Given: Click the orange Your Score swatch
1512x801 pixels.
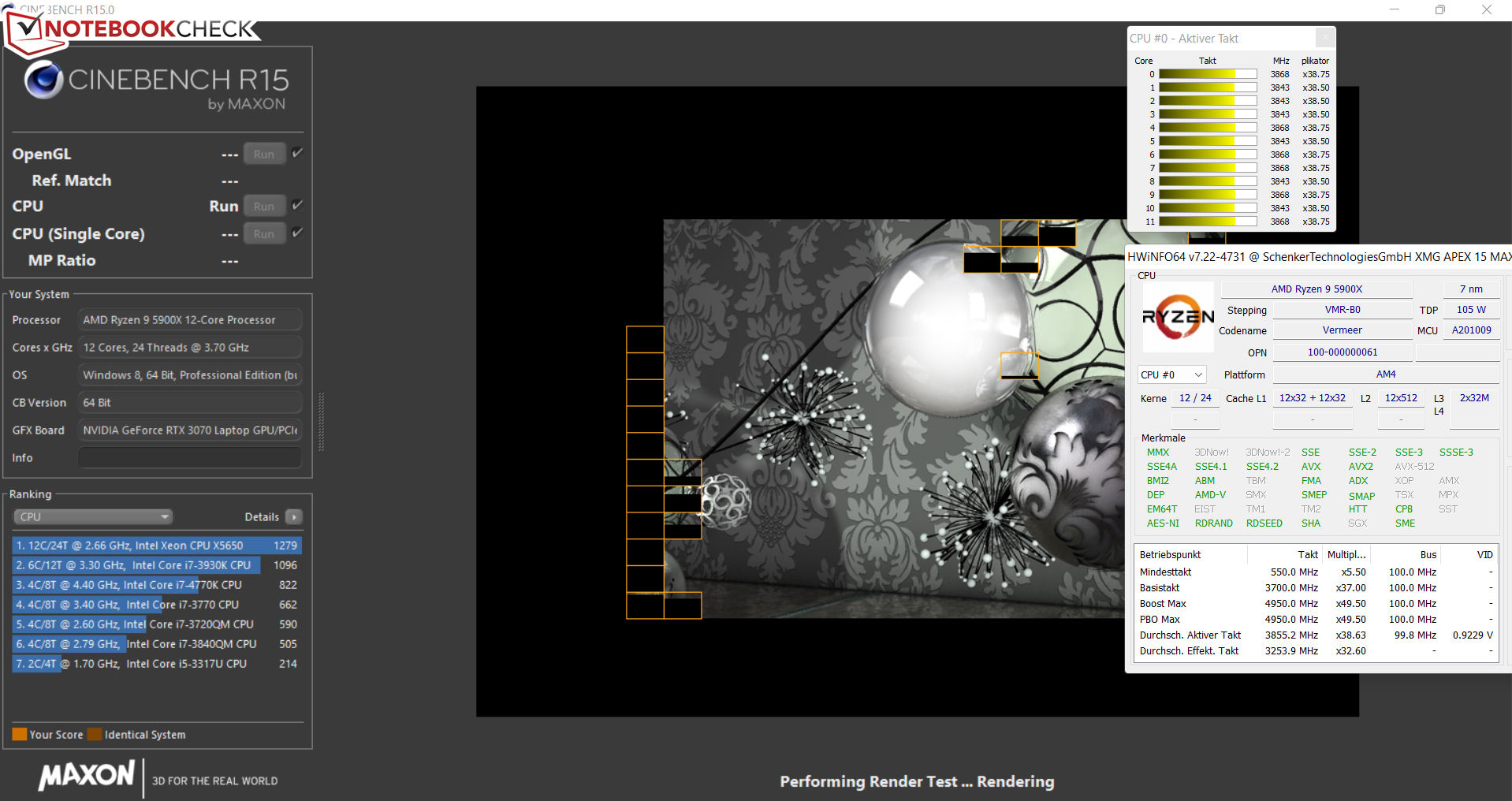Looking at the screenshot, I should pyautogui.click(x=20, y=734).
